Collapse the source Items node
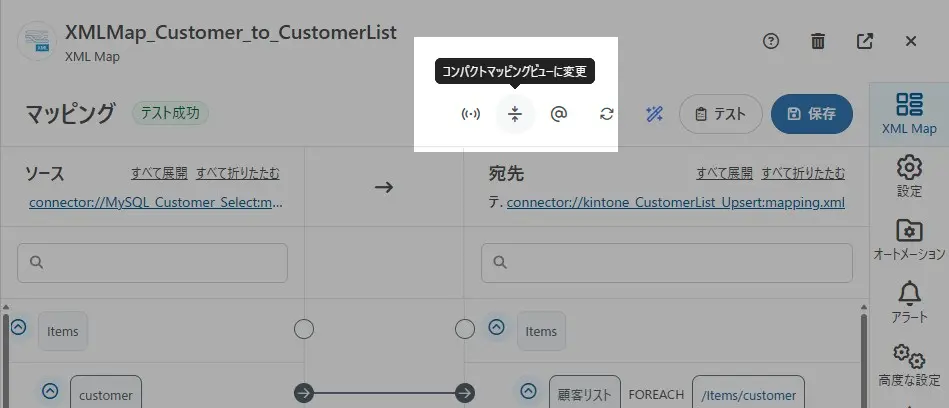The width and height of the screenshot is (949, 408). (x=19, y=327)
